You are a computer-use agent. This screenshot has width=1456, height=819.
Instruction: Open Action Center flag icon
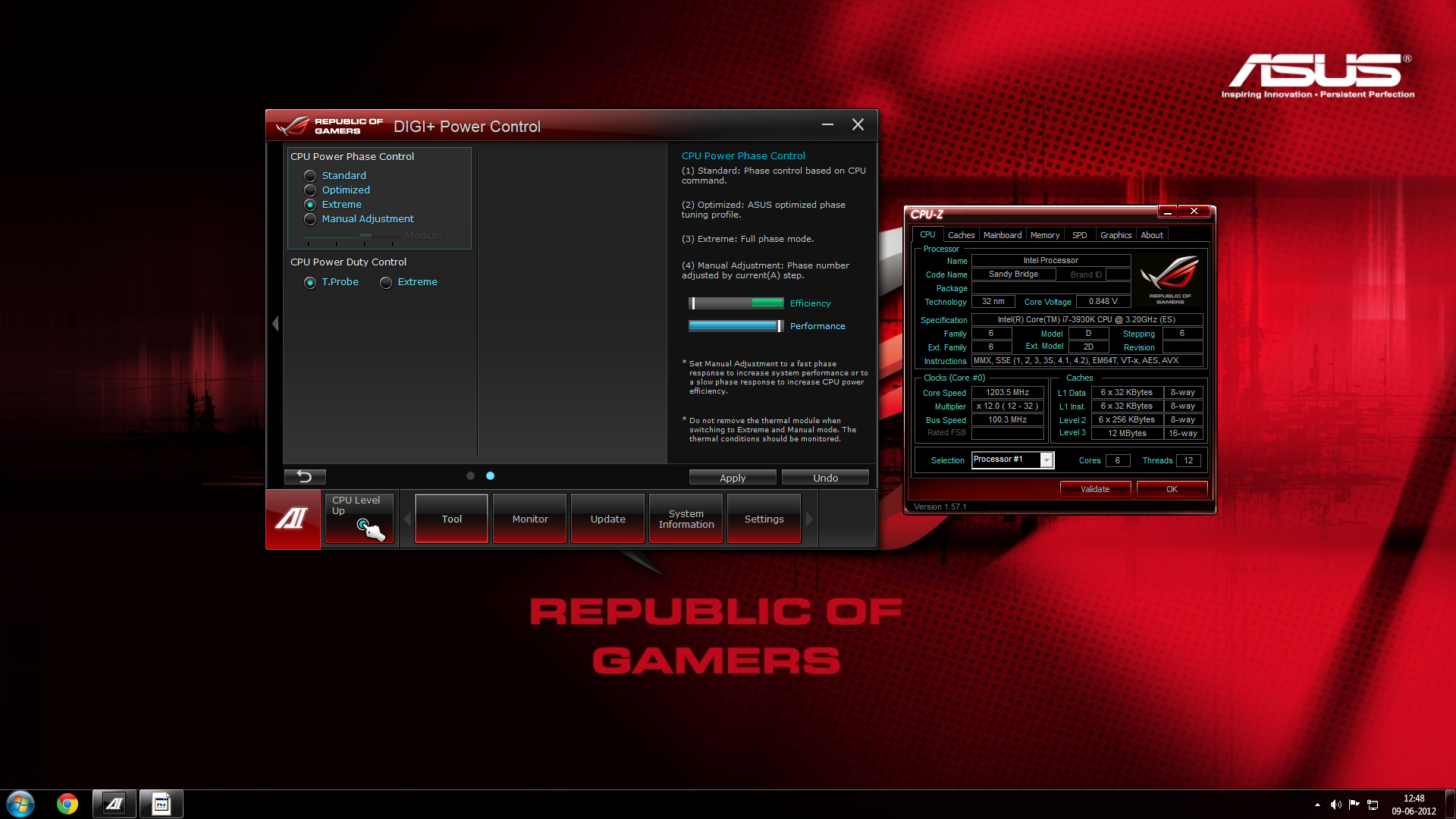tap(1354, 805)
